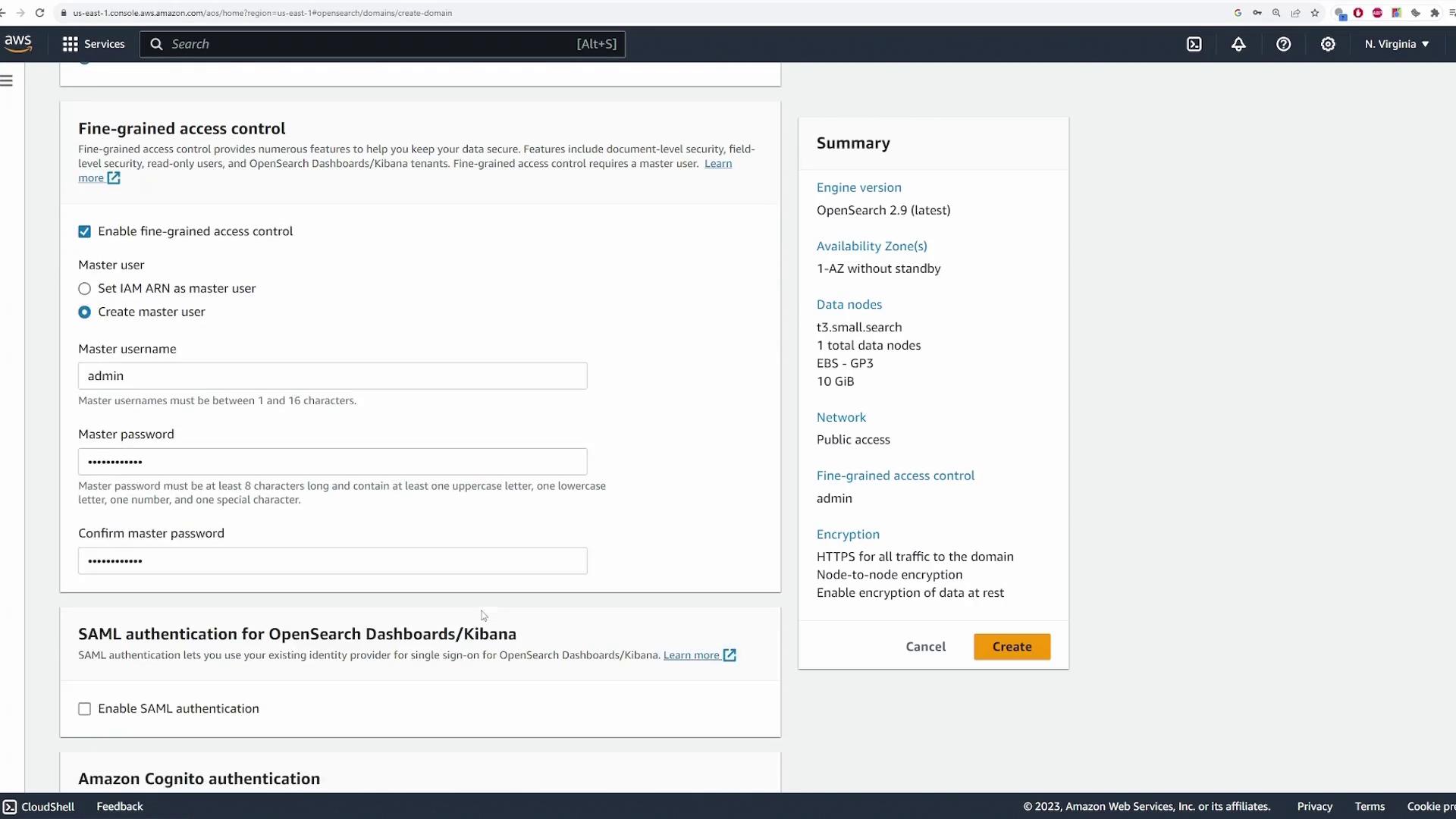The image size is (1456, 819).
Task: Open the AWS CloudShell icon in top bar
Action: pyautogui.click(x=1194, y=44)
